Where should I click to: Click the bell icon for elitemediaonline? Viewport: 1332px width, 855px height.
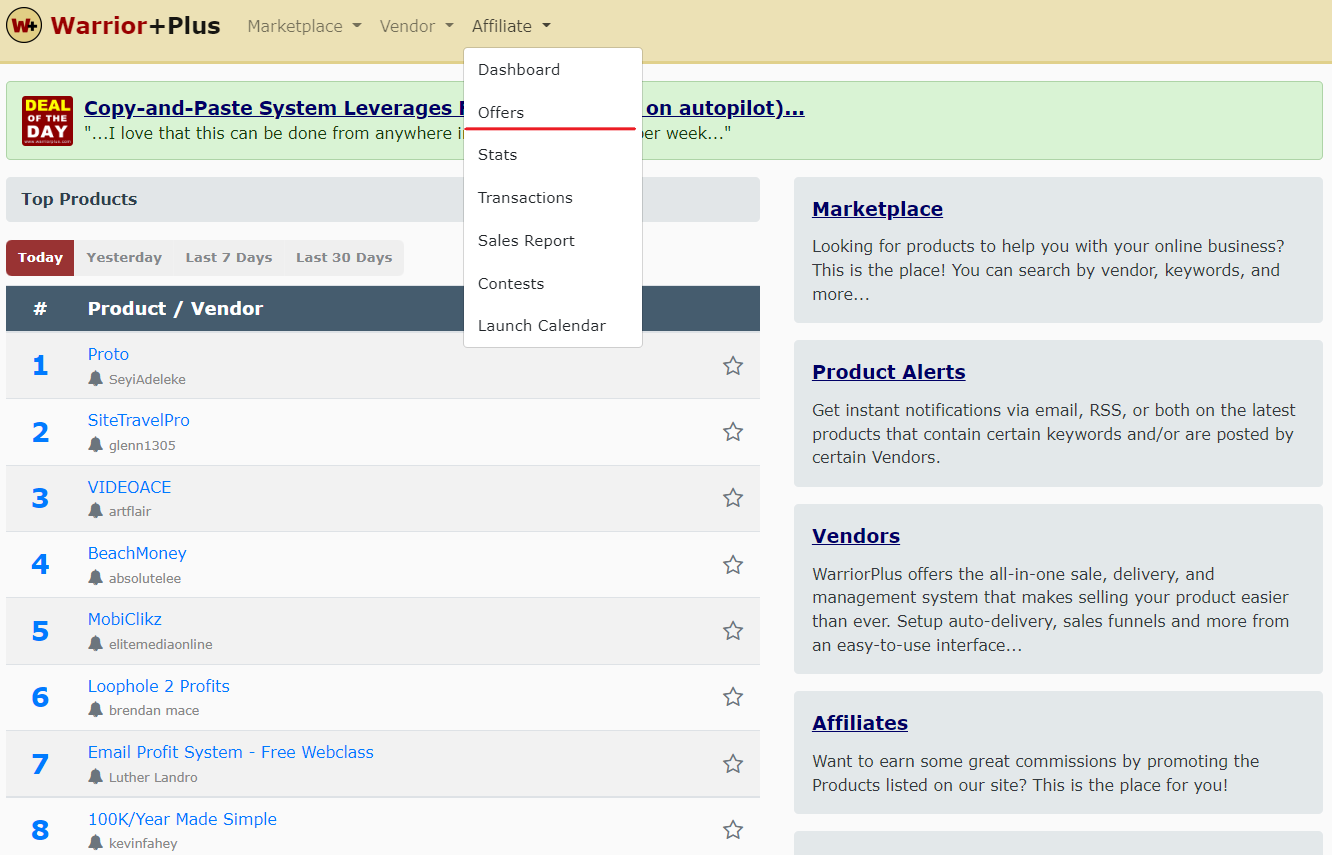(95, 644)
